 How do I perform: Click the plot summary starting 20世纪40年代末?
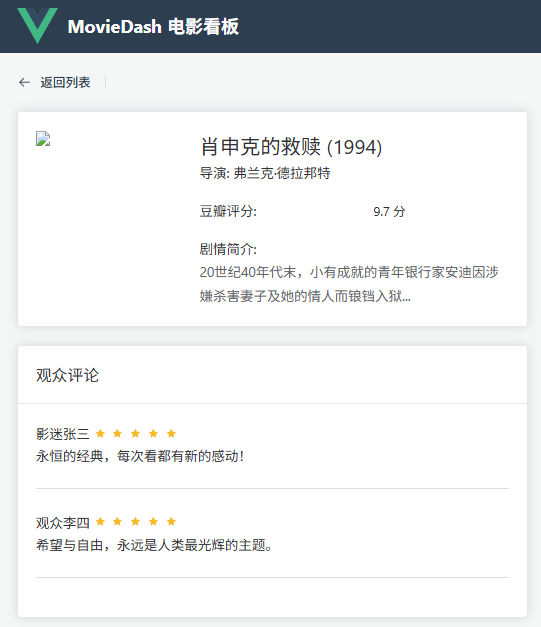click(349, 284)
